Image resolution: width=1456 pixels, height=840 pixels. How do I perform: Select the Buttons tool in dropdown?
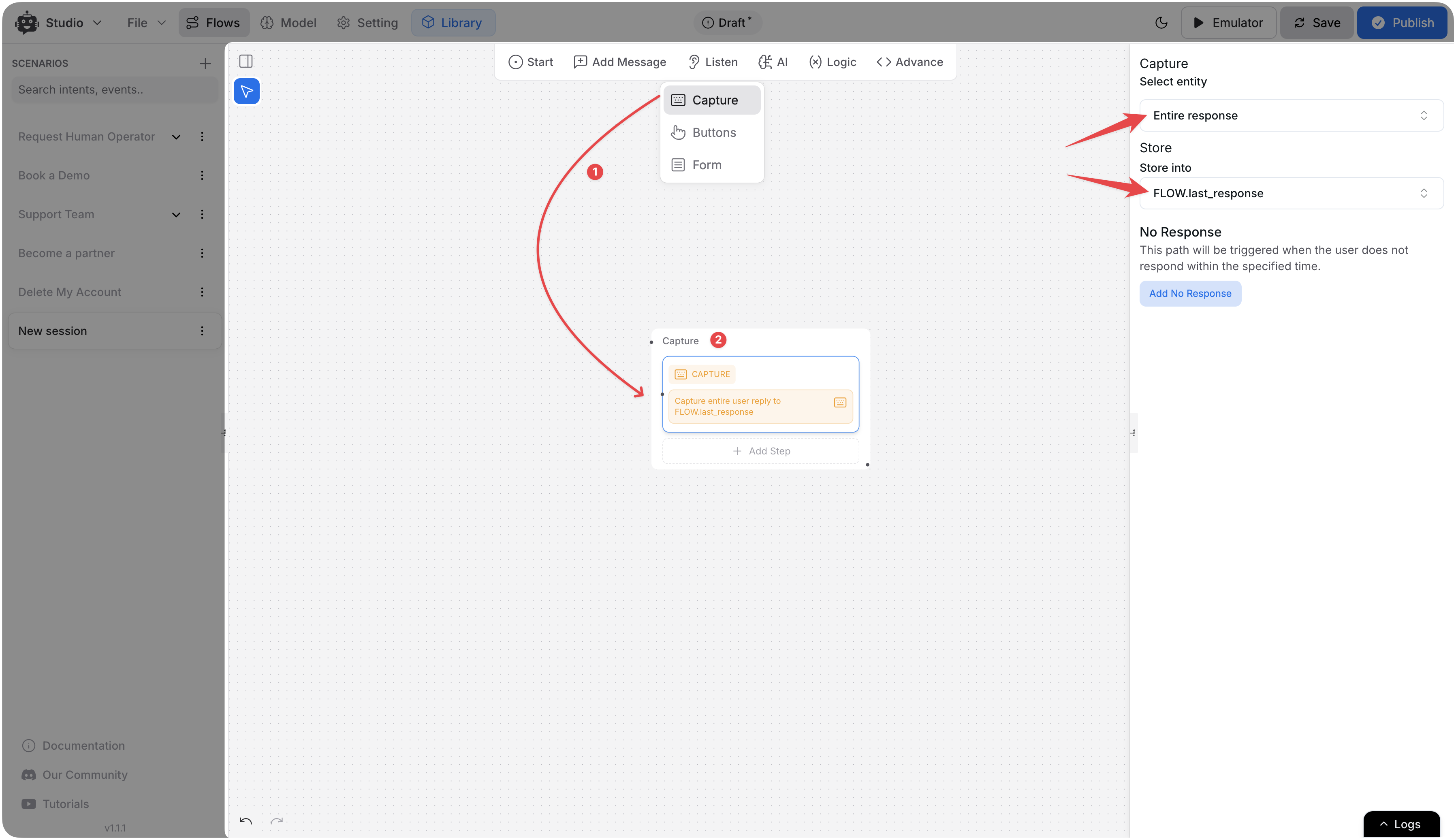(714, 132)
